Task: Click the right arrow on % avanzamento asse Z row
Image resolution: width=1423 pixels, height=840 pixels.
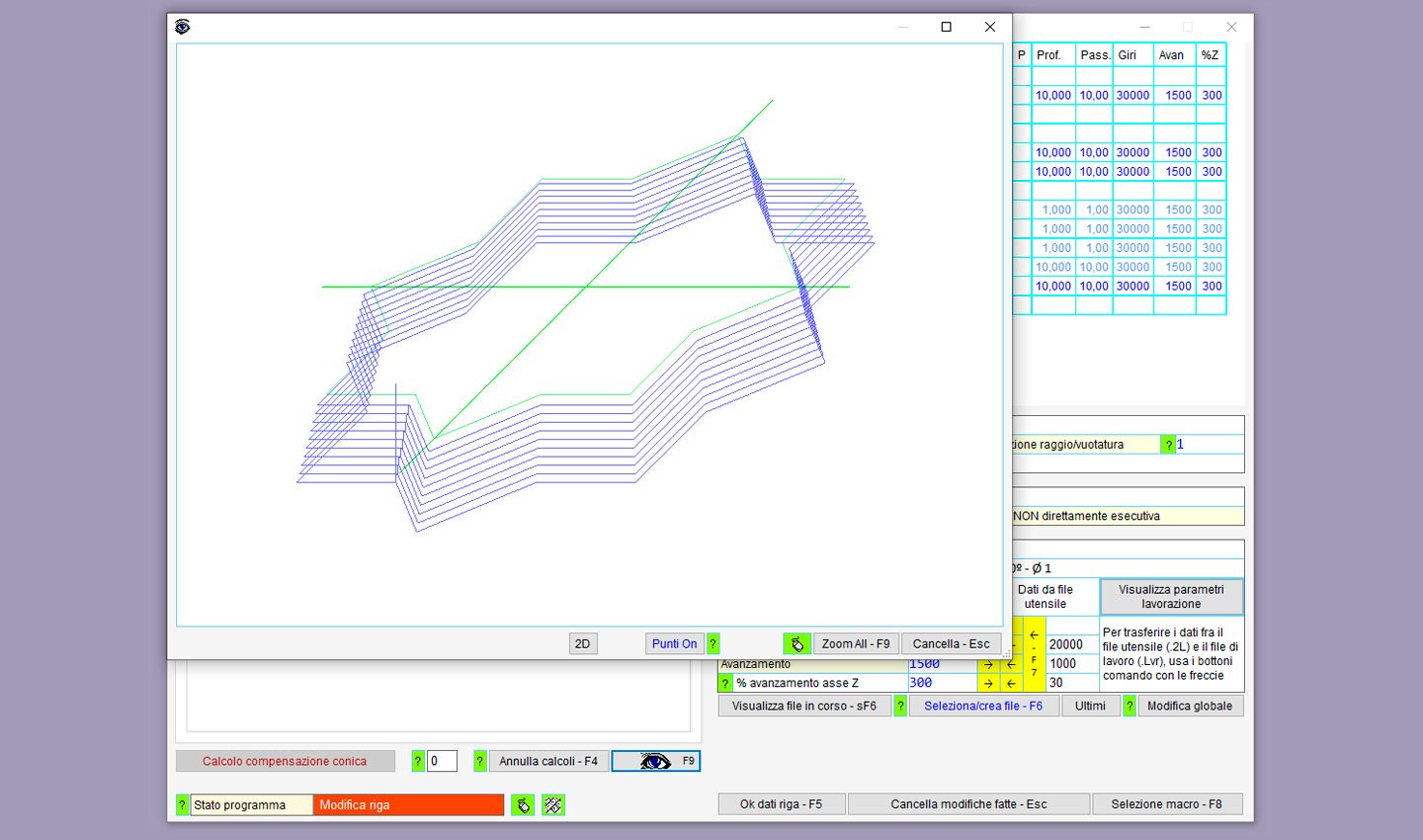Action: tap(988, 683)
